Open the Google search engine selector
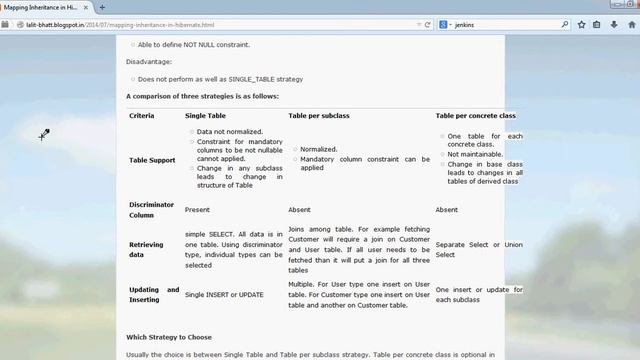 click(445, 25)
